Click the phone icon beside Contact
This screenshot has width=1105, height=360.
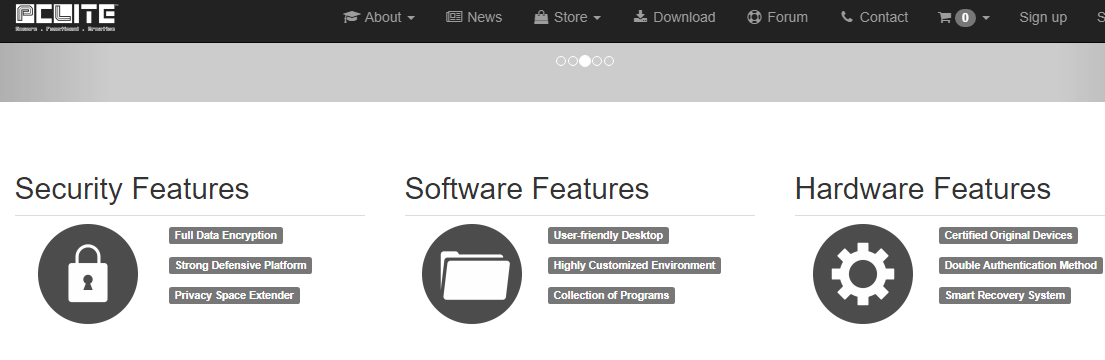tap(846, 17)
